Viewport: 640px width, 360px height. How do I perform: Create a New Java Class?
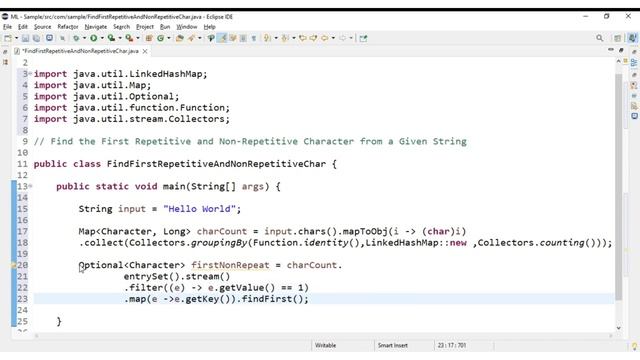[x=160, y=38]
